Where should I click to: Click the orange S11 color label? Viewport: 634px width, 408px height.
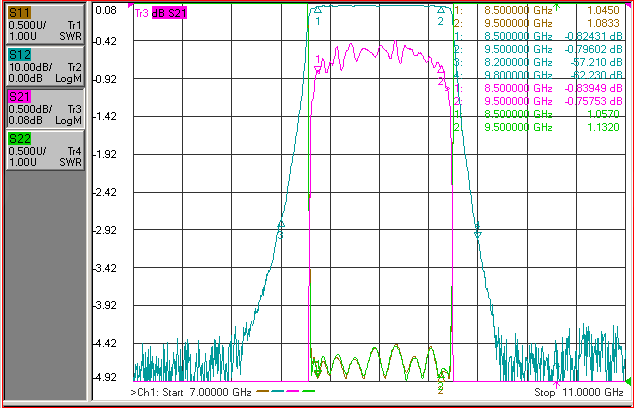(x=19, y=13)
